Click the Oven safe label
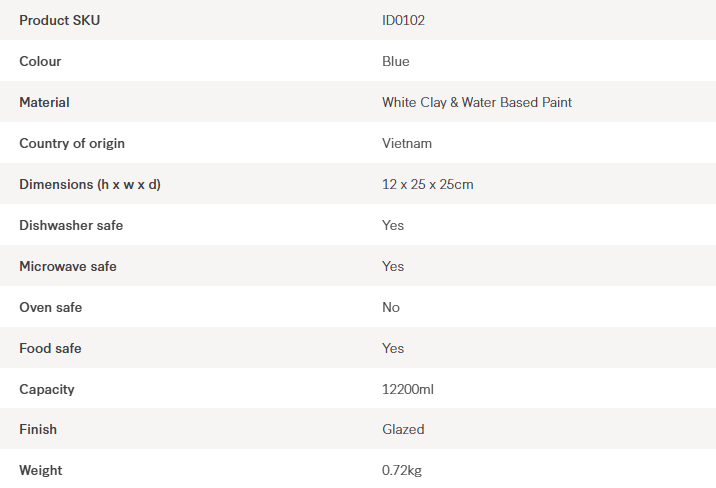716x488 pixels. (x=51, y=307)
